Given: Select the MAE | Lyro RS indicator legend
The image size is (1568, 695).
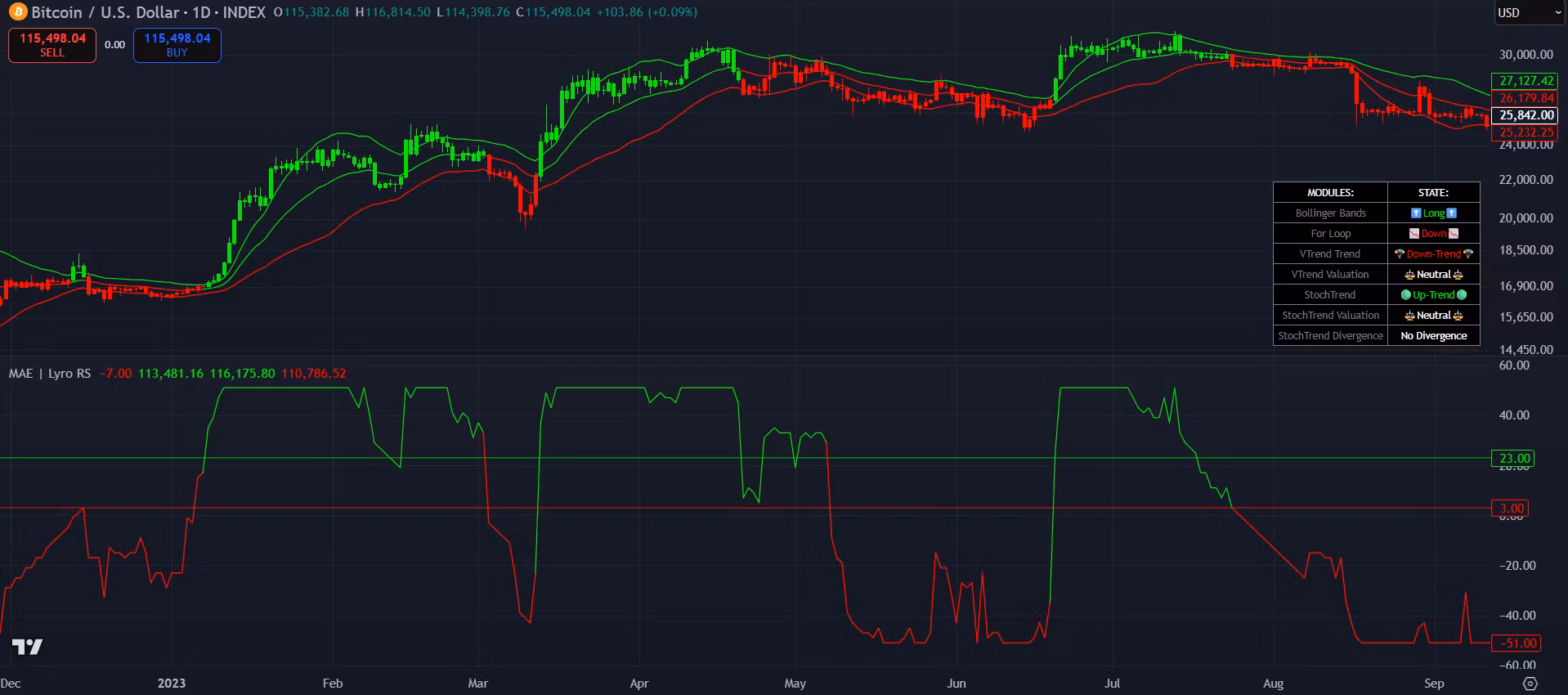Looking at the screenshot, I should pos(50,374).
